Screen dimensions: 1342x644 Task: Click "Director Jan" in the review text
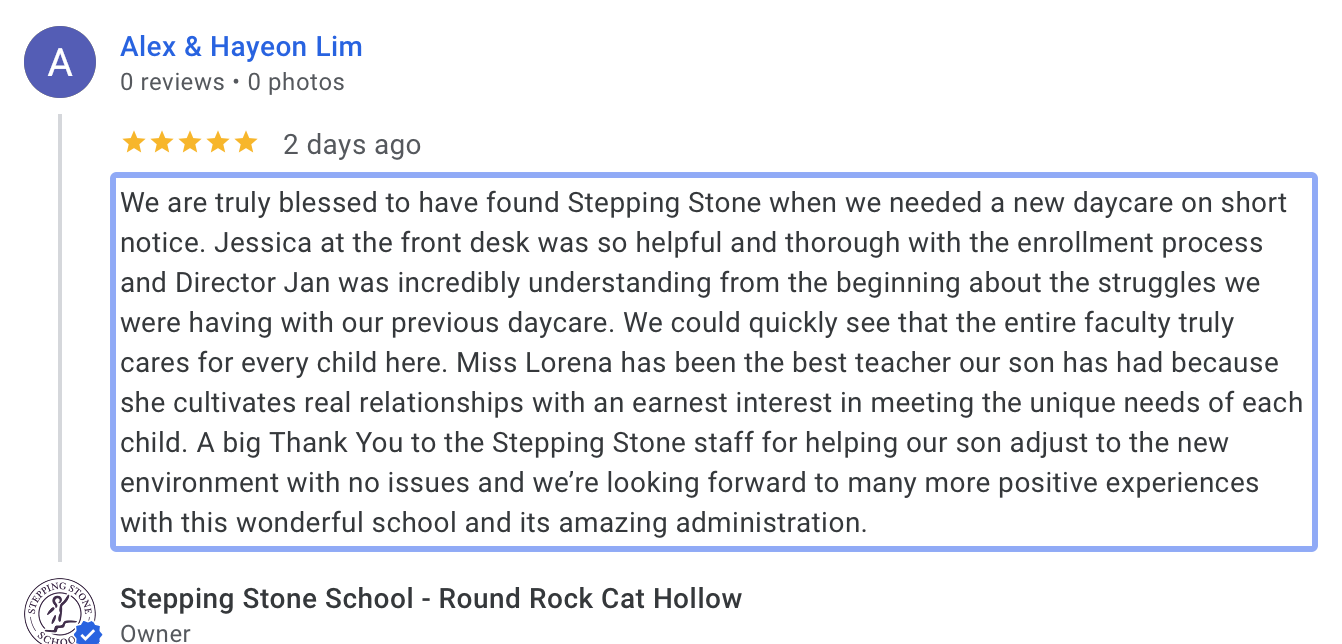[x=239, y=283]
